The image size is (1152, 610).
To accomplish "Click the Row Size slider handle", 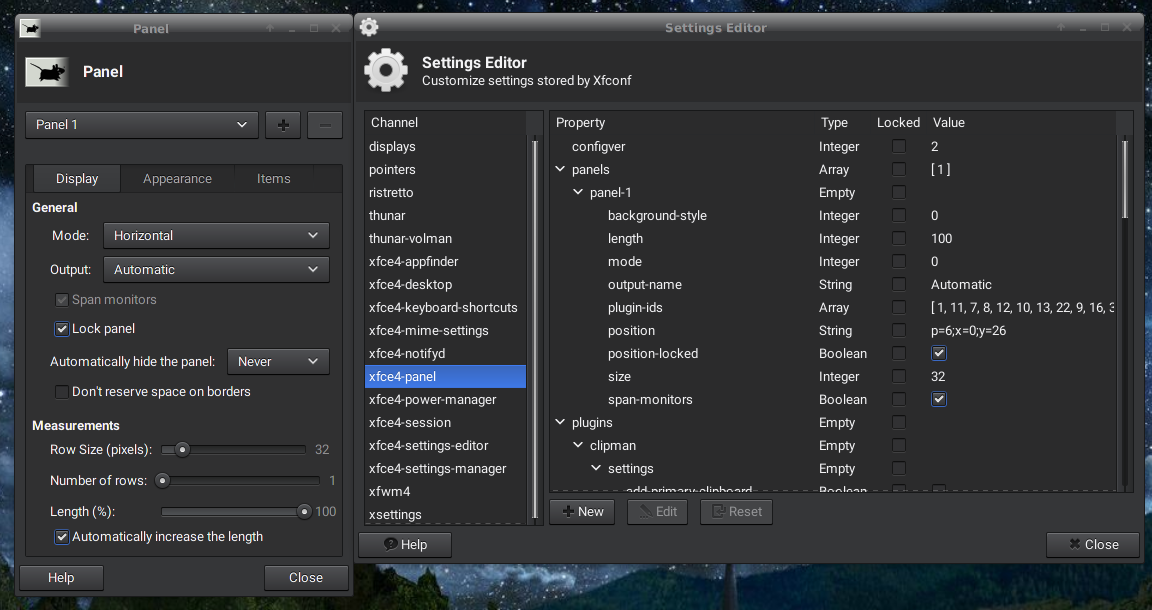I will click(182, 450).
